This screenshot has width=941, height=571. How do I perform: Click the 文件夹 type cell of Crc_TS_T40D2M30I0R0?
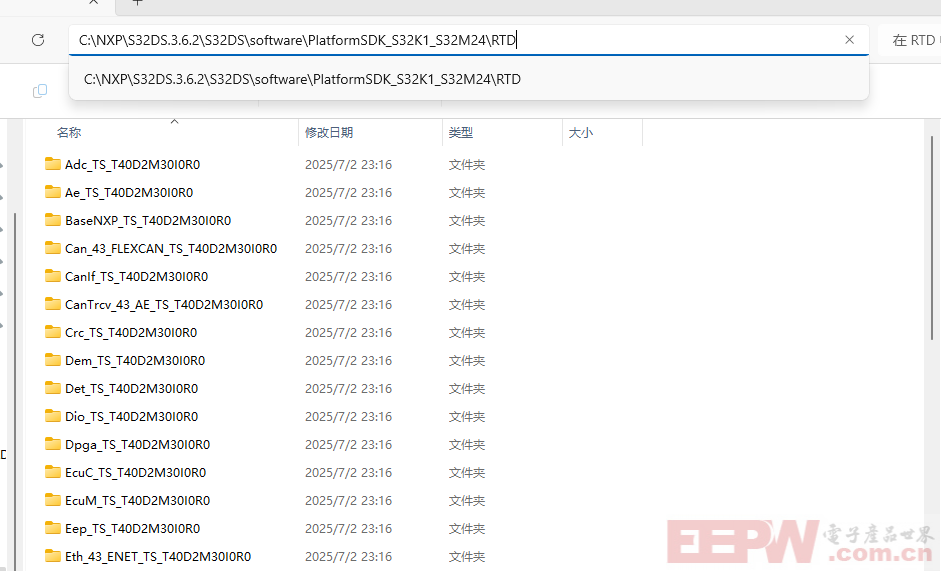(x=467, y=333)
